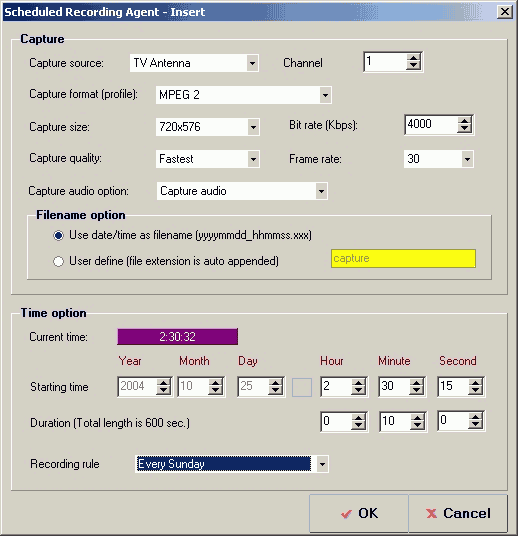518x536 pixels.
Task: Open the Recording rule dropdown
Action: point(322,464)
